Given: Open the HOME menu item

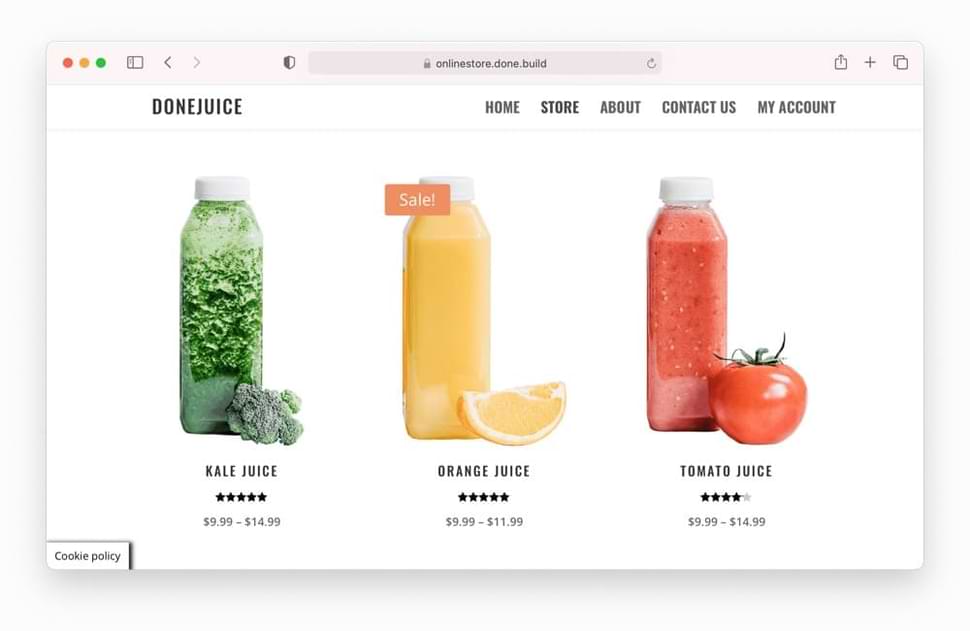Looking at the screenshot, I should [x=502, y=108].
